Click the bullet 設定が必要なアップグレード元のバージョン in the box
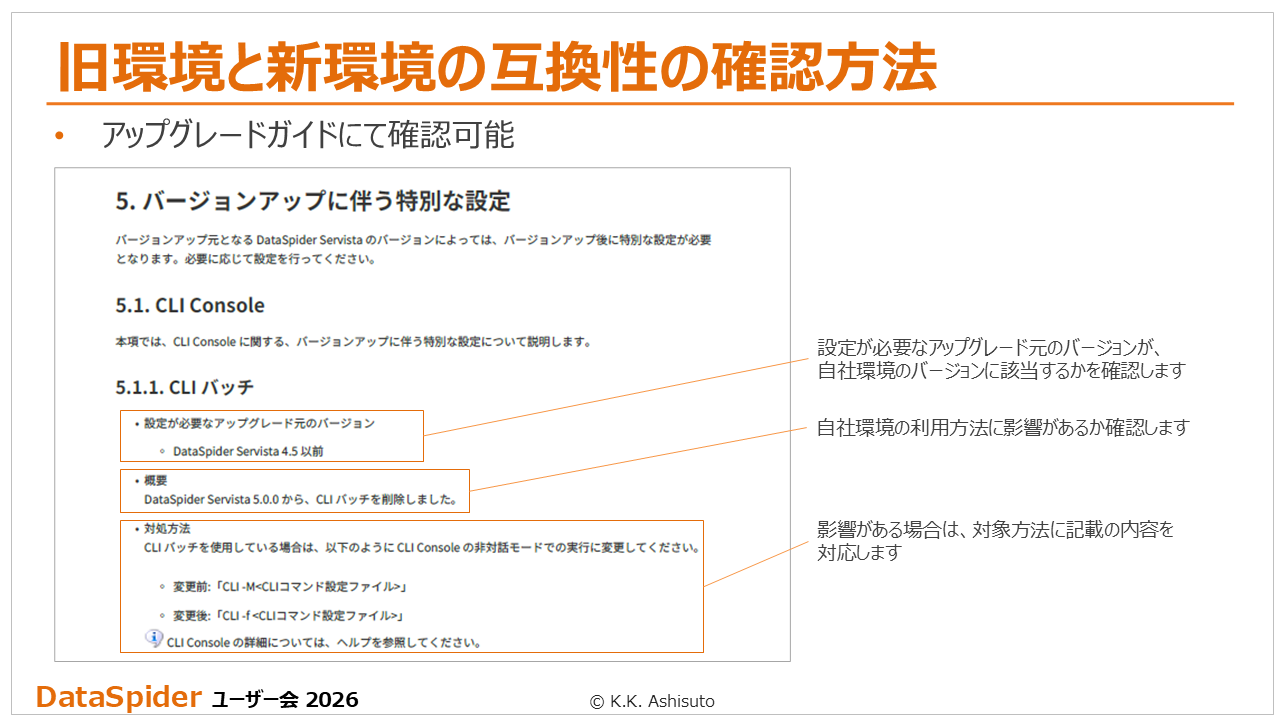 pos(259,423)
